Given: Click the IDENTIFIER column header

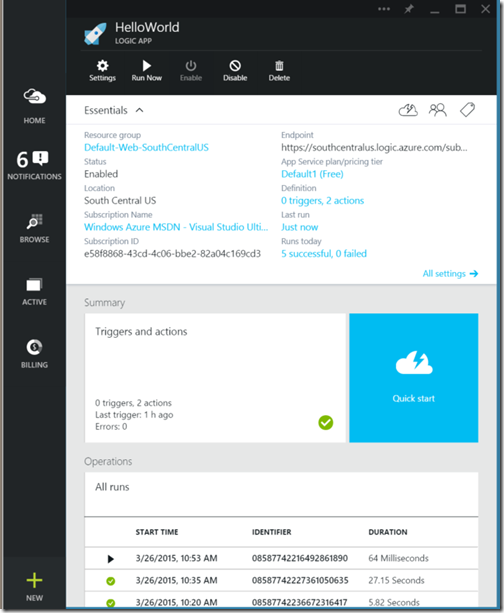Looking at the screenshot, I should click(271, 532).
